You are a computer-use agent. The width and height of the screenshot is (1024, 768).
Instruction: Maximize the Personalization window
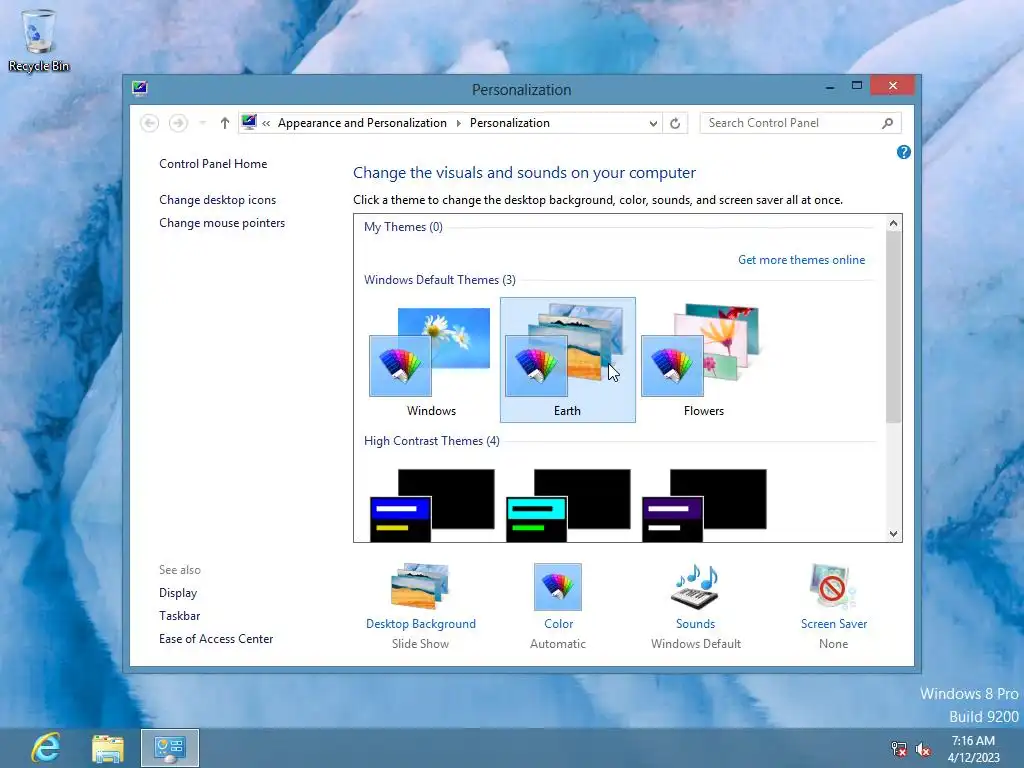click(x=857, y=86)
